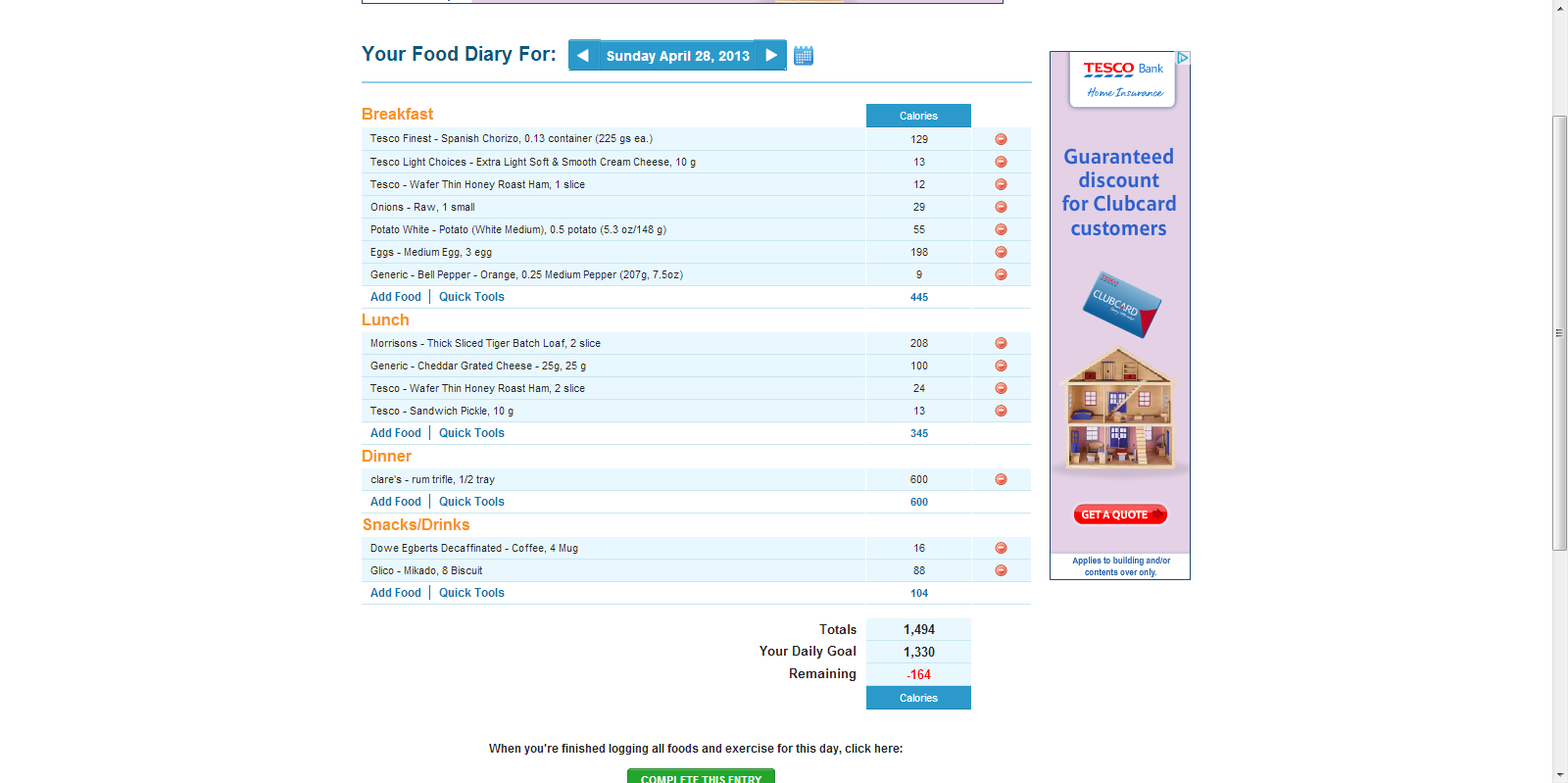1568x783 pixels.
Task: Click the Snacks/Drinks meal heading
Action: click(416, 525)
